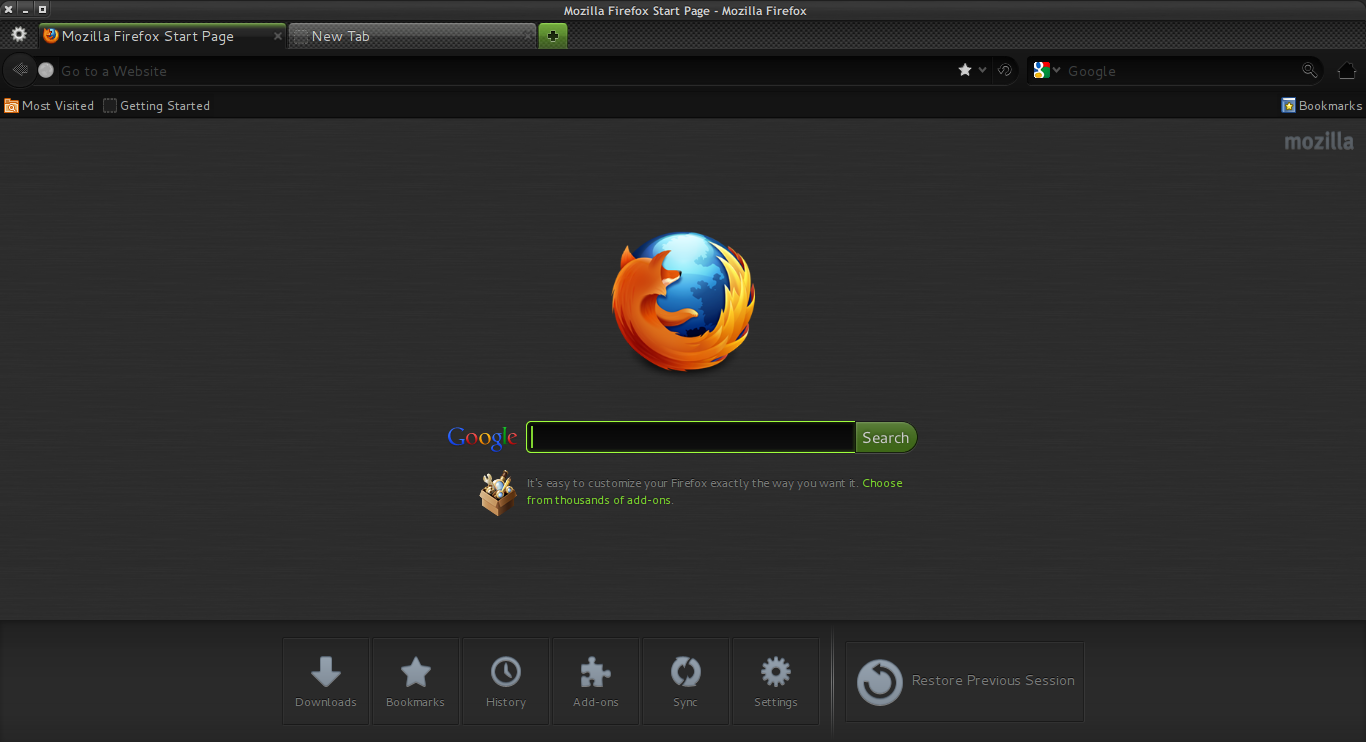This screenshot has width=1366, height=742.
Task: Click Restore Previous Session
Action: point(965,681)
